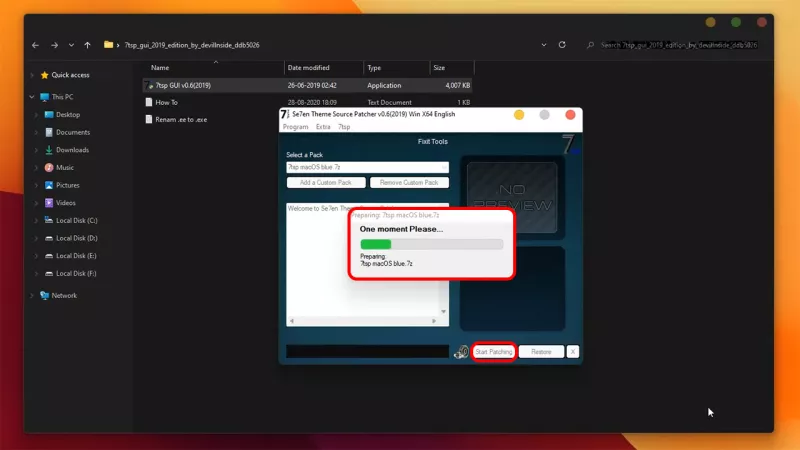Click the speaker sound icon in patcher
800x450 pixels.
(x=461, y=352)
